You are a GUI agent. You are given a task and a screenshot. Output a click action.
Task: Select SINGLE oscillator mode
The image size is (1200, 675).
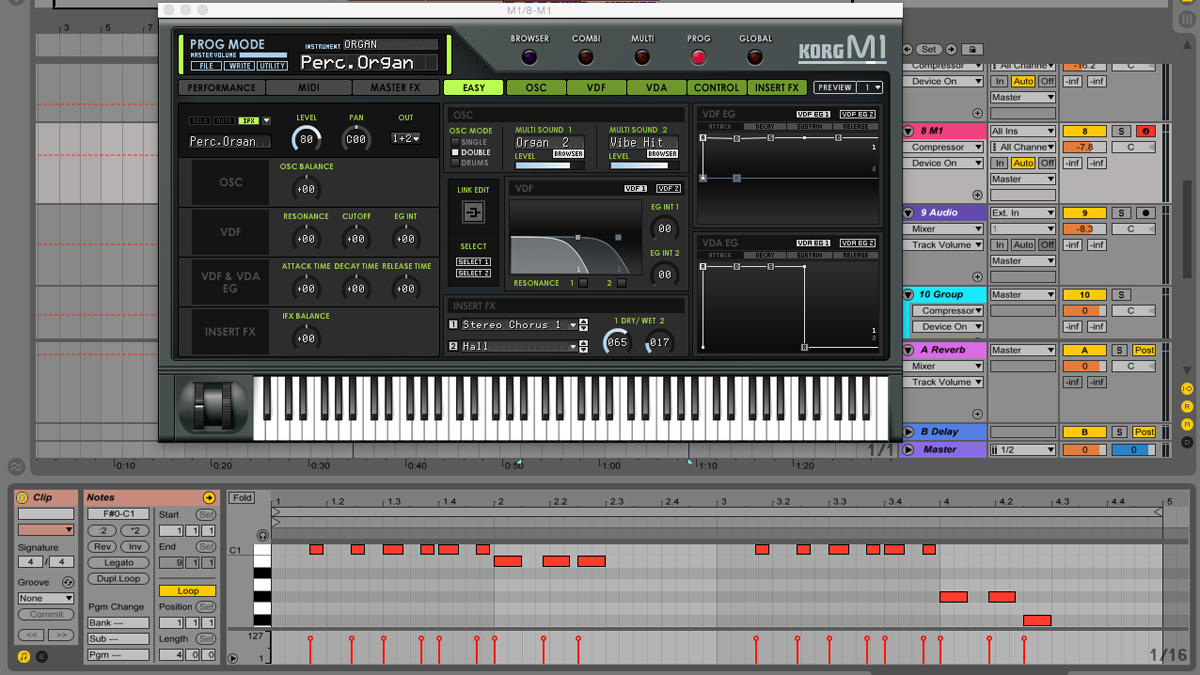pyautogui.click(x=455, y=142)
